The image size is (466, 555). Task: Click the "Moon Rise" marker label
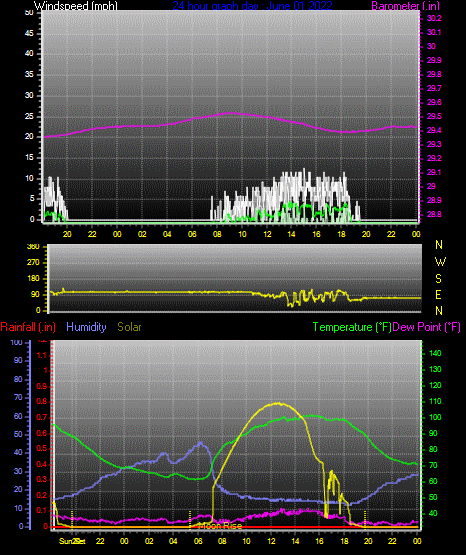coord(220,526)
